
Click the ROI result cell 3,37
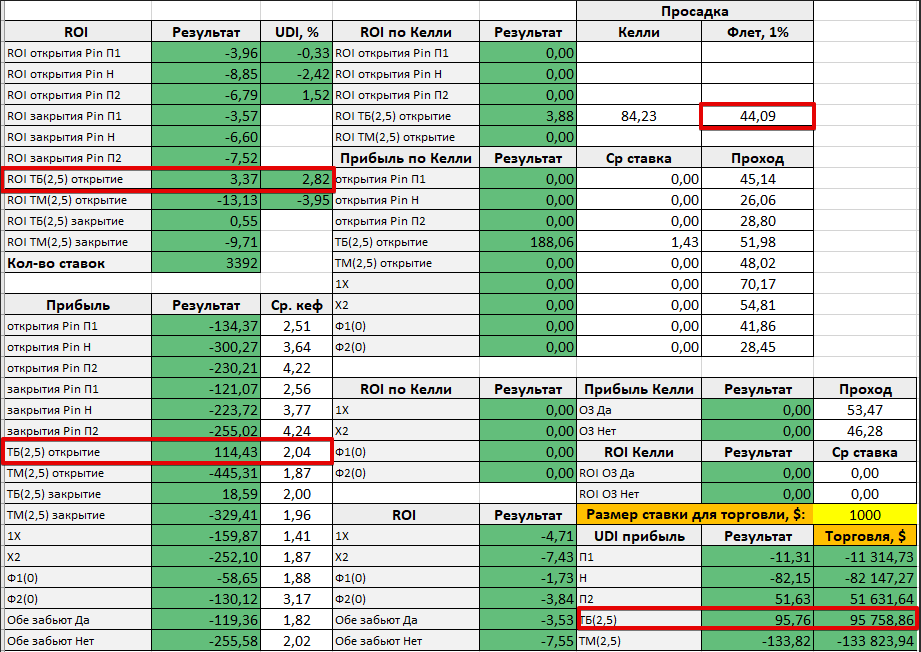[x=206, y=179]
